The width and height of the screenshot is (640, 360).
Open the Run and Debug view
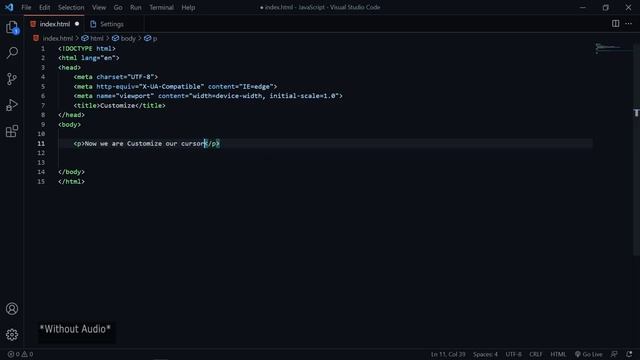pos(12,105)
